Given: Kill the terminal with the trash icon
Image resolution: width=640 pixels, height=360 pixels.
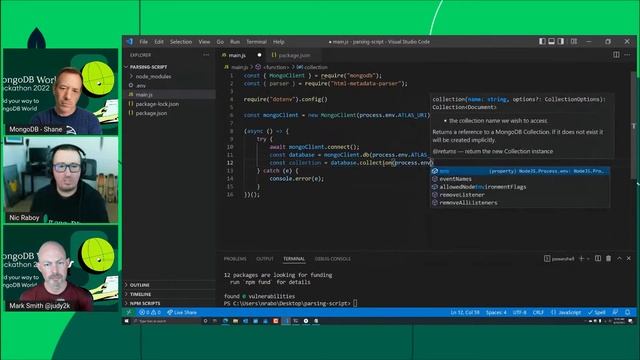Looking at the screenshot, I should tap(609, 258).
